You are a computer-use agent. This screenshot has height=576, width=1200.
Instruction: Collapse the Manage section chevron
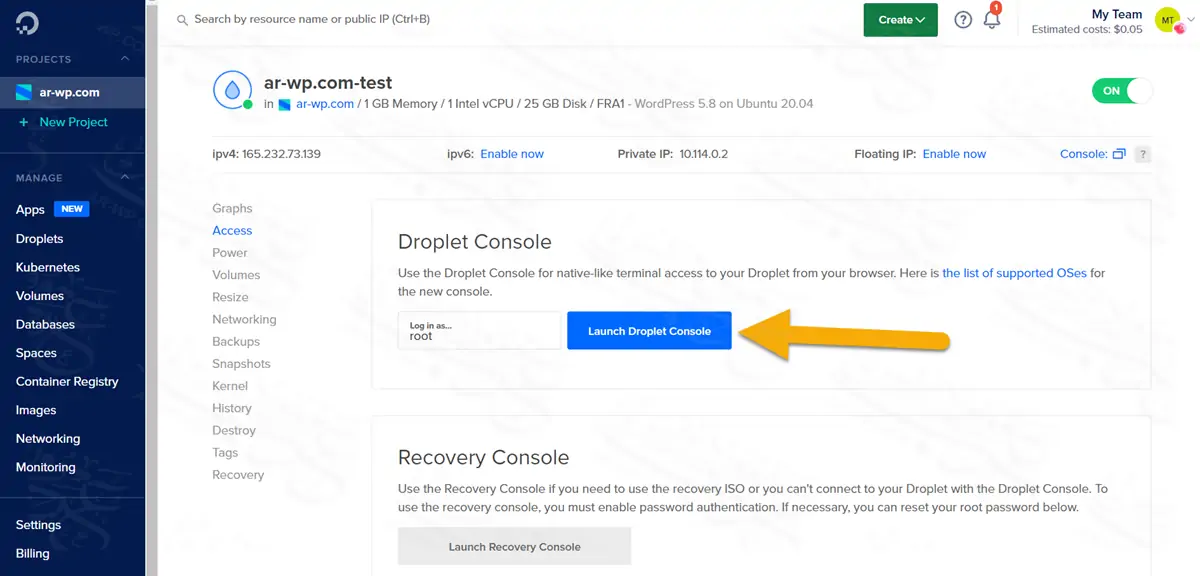click(125, 178)
